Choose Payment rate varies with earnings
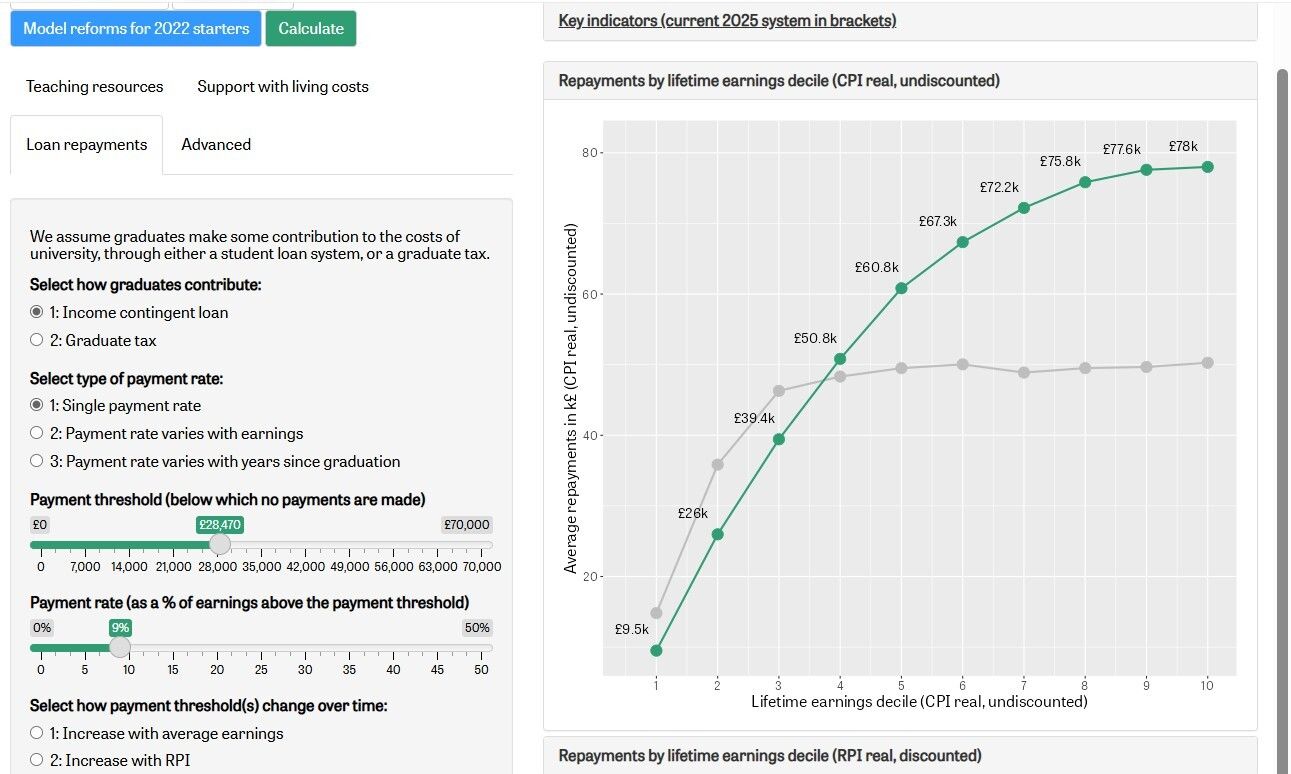The width and height of the screenshot is (1291, 774). coord(37,433)
